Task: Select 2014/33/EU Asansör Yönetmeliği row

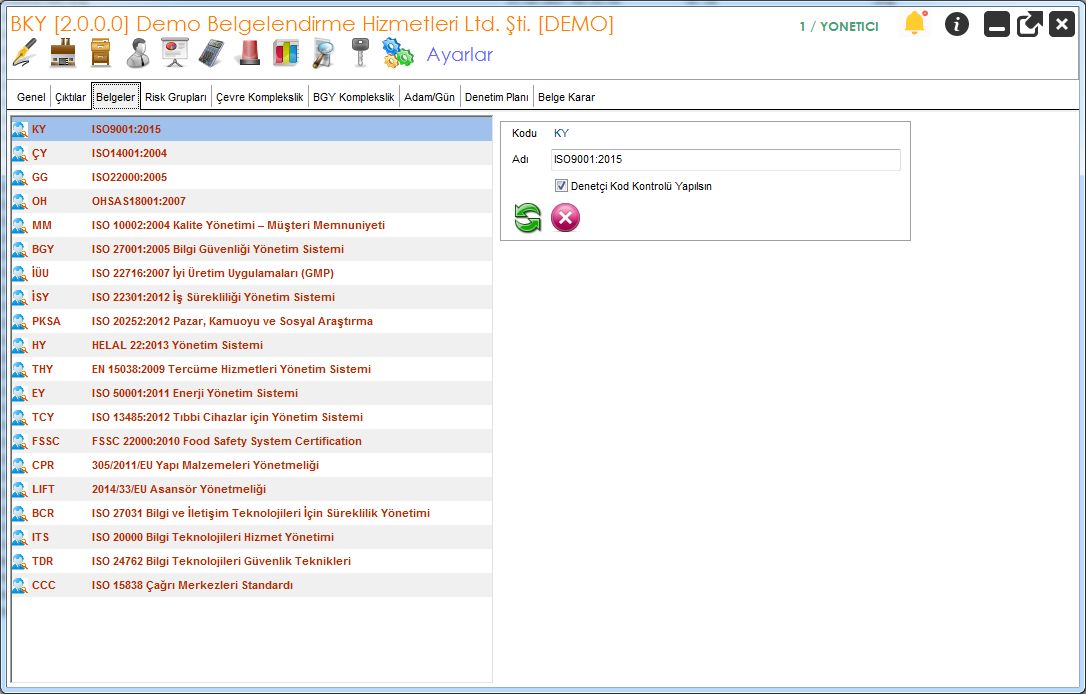Action: (x=251, y=490)
